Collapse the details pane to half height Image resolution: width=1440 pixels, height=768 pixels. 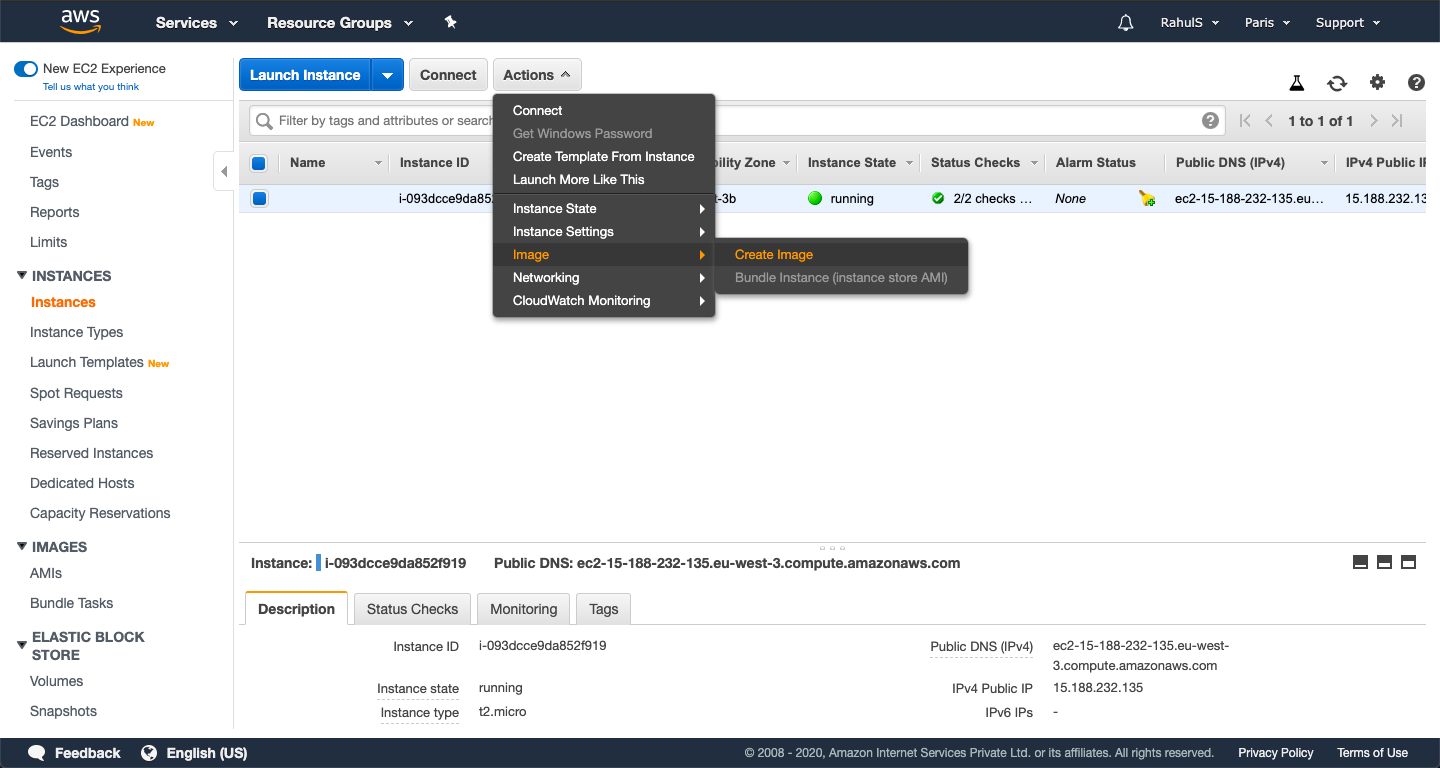click(x=1384, y=562)
